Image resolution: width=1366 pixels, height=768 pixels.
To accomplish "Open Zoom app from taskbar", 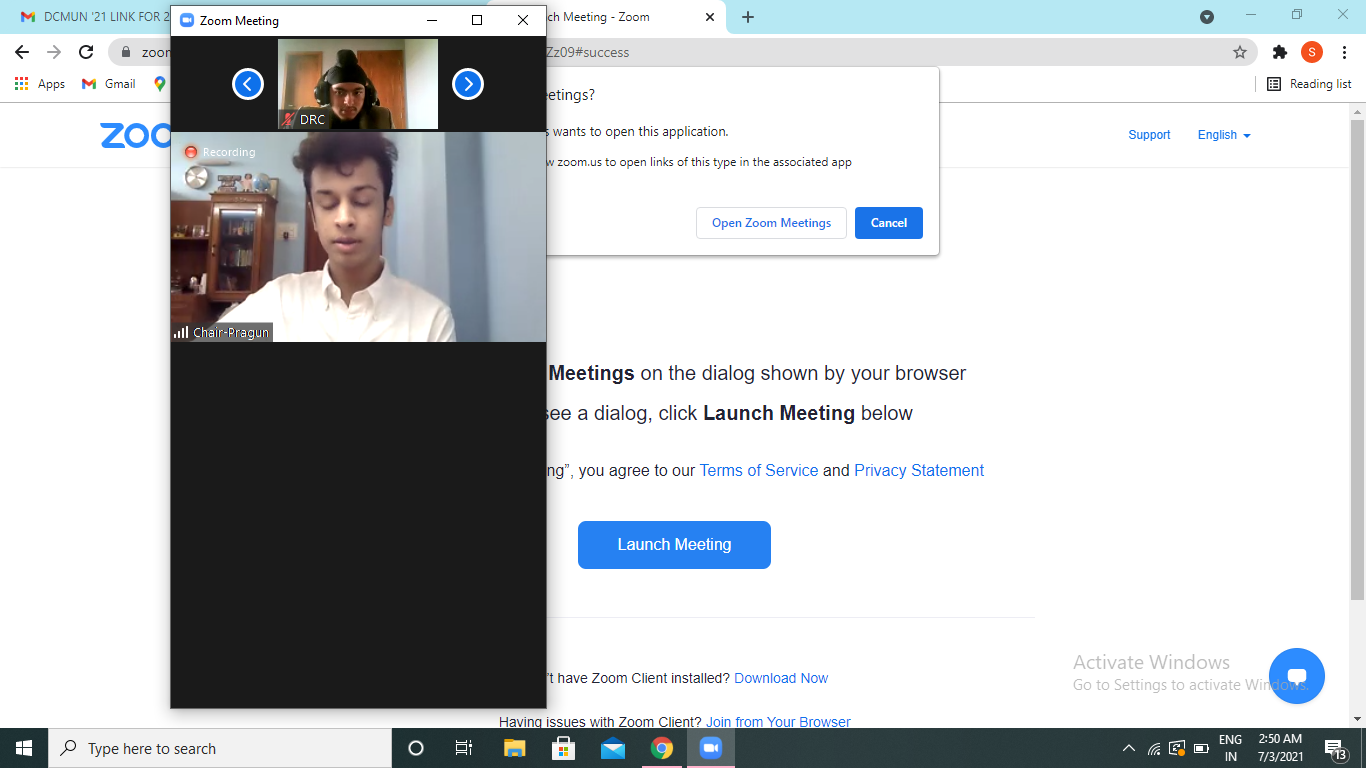I will (x=711, y=748).
